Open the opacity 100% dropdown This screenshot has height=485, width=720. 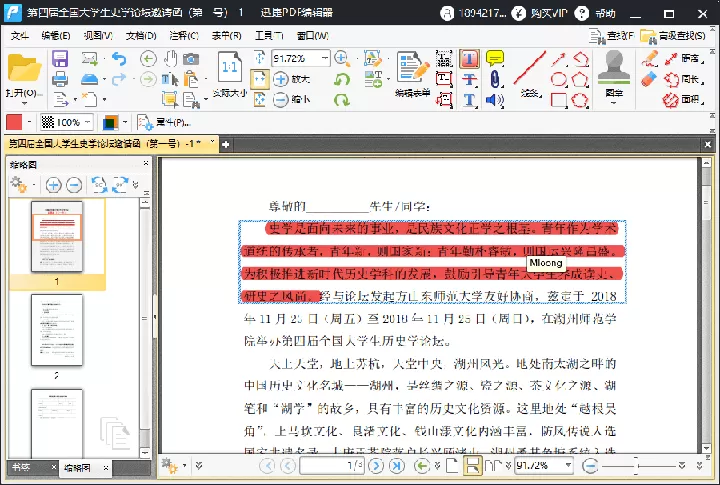point(67,122)
